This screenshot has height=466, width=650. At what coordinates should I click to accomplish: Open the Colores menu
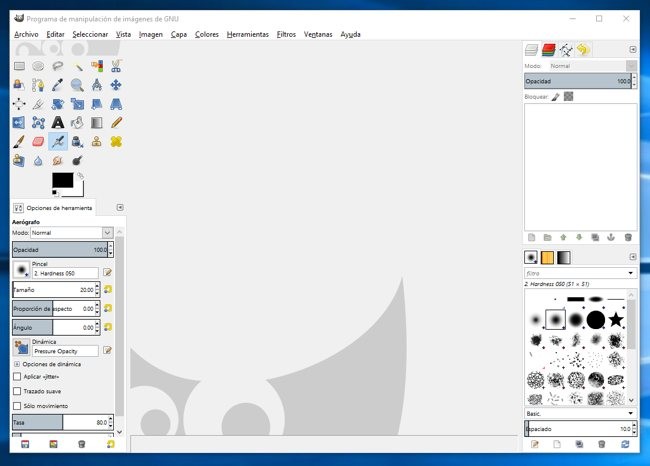[207, 34]
